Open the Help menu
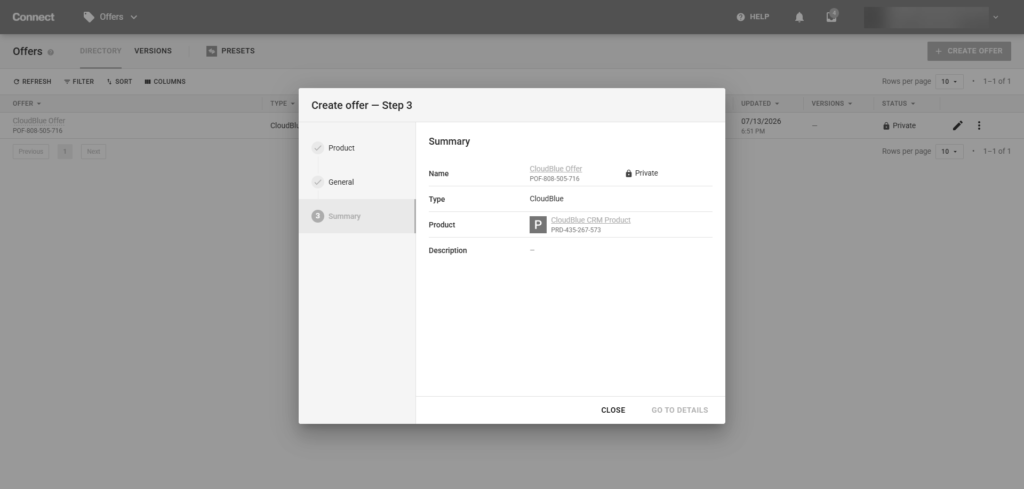 pos(752,17)
